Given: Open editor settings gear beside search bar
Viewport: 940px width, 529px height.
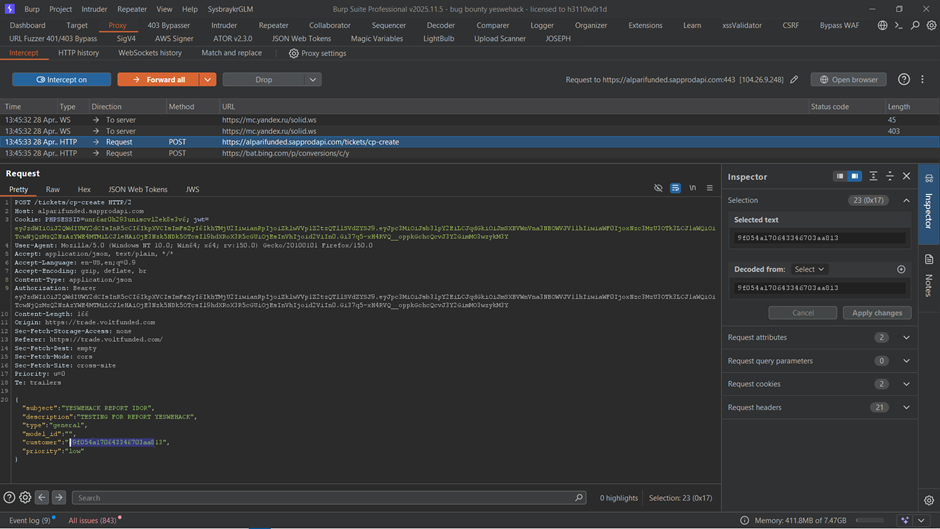Looking at the screenshot, I should pyautogui.click(x=25, y=497).
